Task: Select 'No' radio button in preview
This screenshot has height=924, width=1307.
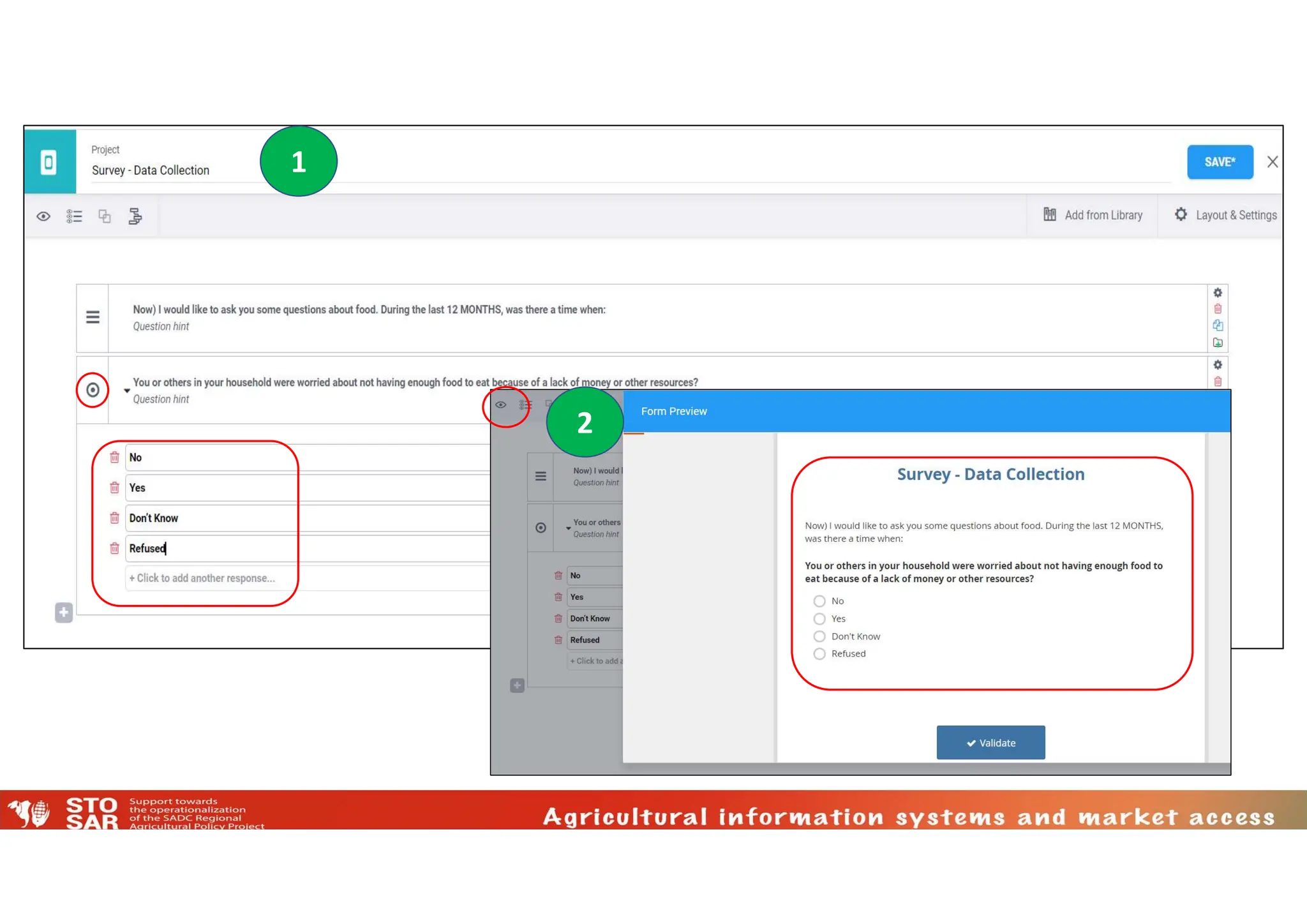Action: (819, 601)
